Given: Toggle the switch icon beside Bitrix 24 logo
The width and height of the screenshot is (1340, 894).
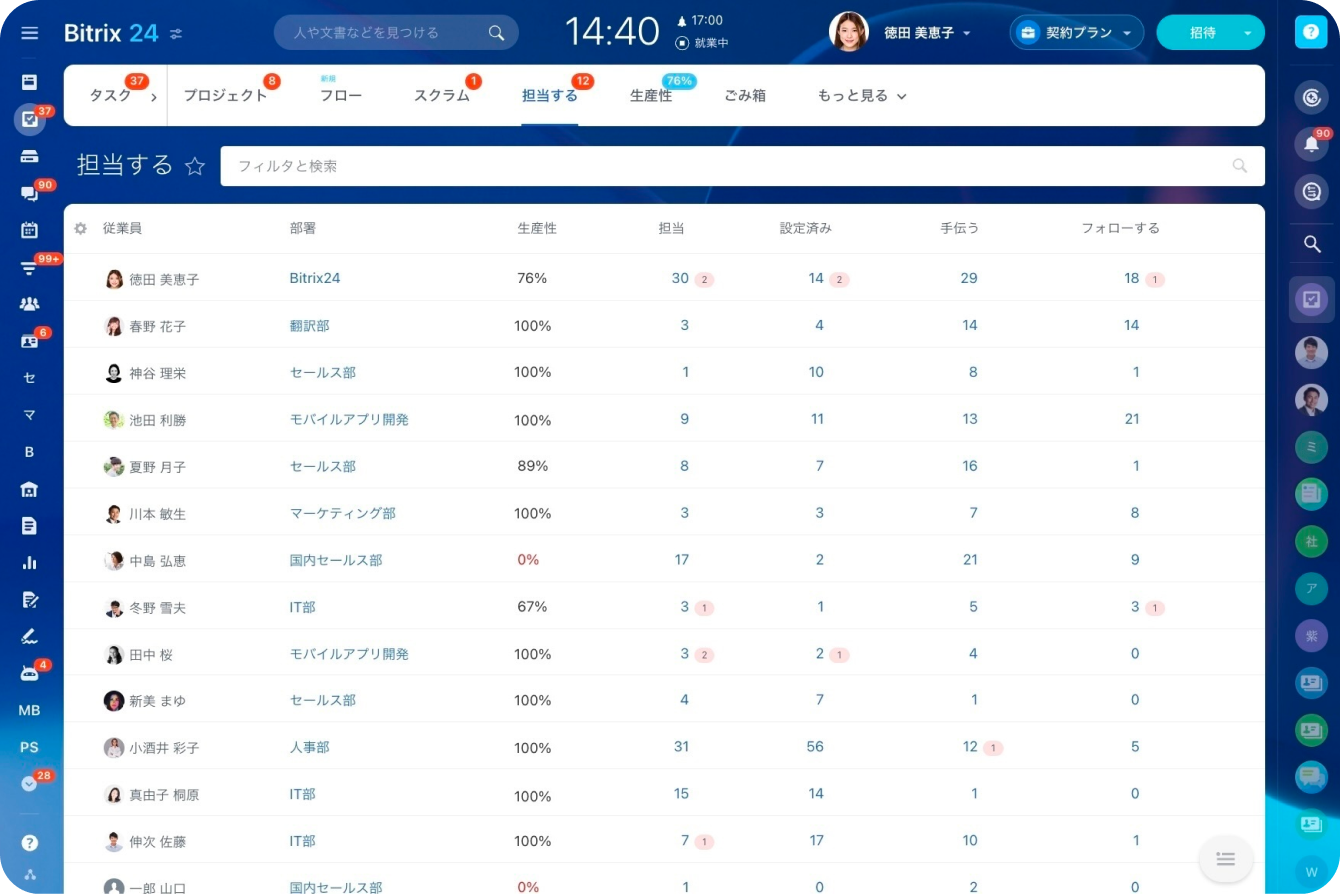Looking at the screenshot, I should click(176, 33).
